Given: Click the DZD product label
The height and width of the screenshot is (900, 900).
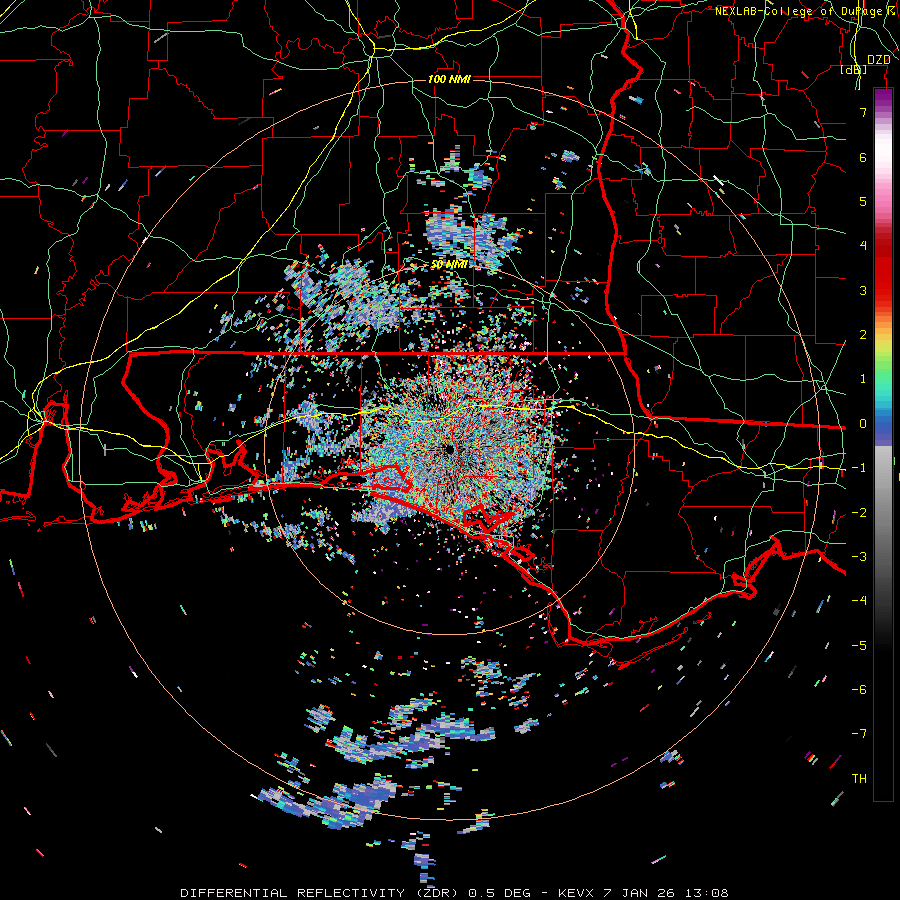Looking at the screenshot, I should point(879,60).
